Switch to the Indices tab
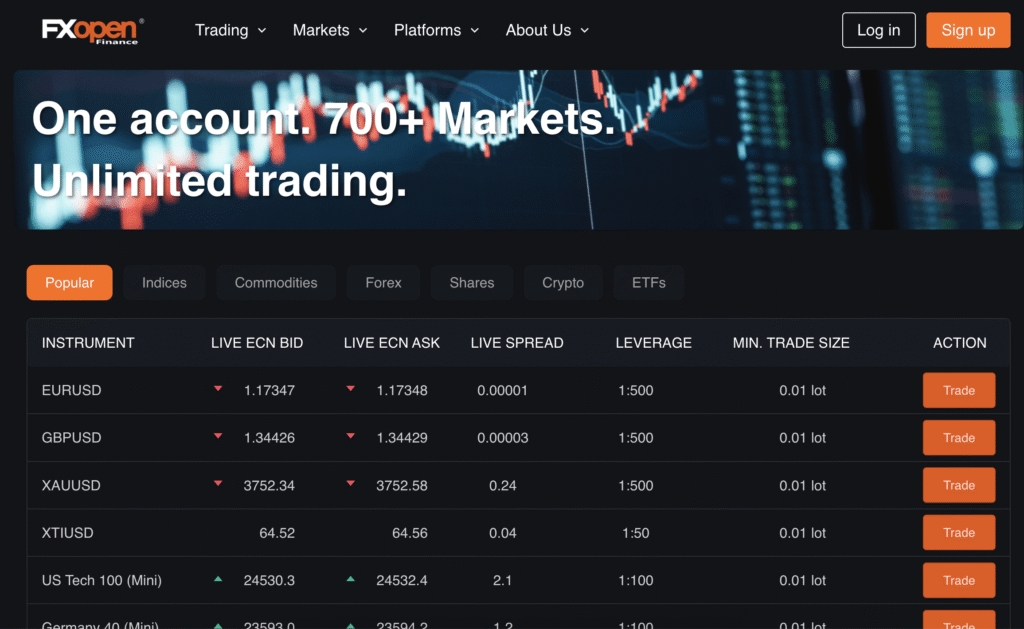Viewport: 1024px width, 629px height. [164, 283]
